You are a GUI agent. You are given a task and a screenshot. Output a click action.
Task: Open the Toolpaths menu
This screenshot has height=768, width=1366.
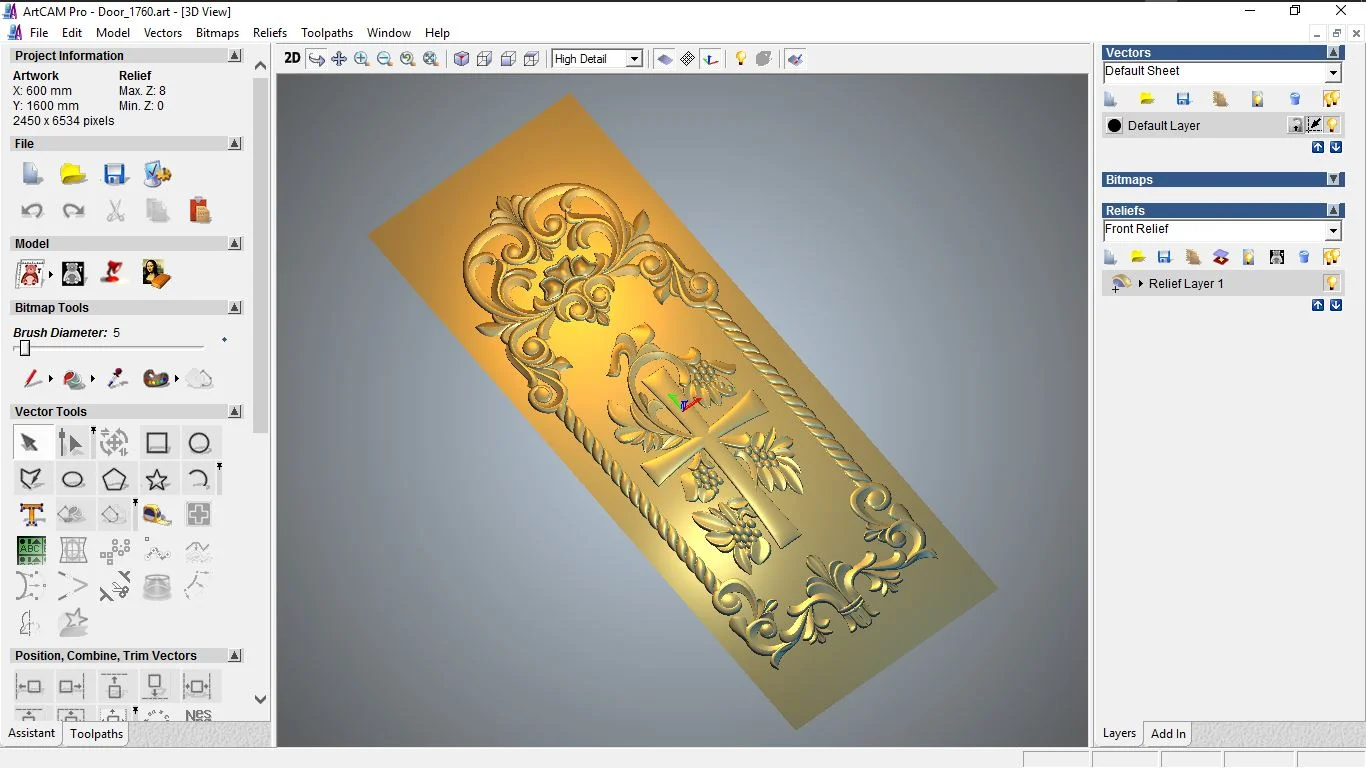coord(326,33)
